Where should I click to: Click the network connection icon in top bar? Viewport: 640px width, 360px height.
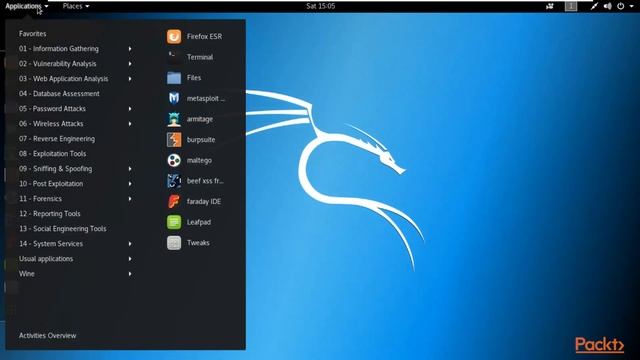[594, 6]
